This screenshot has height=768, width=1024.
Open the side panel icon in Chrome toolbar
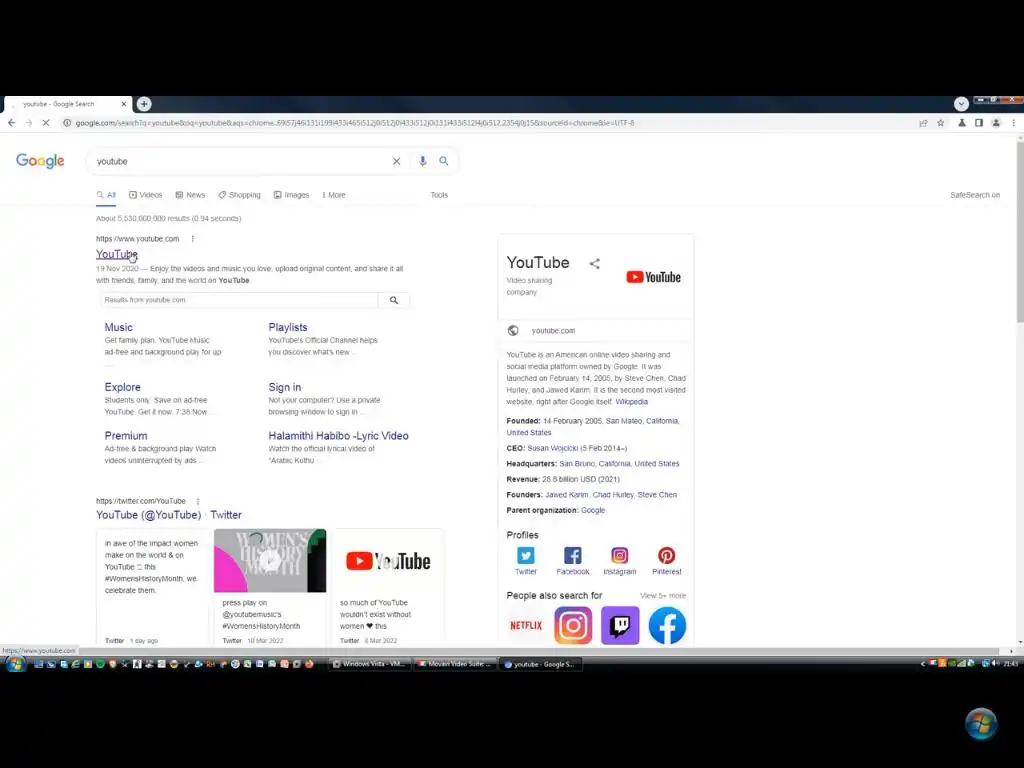pos(979,123)
